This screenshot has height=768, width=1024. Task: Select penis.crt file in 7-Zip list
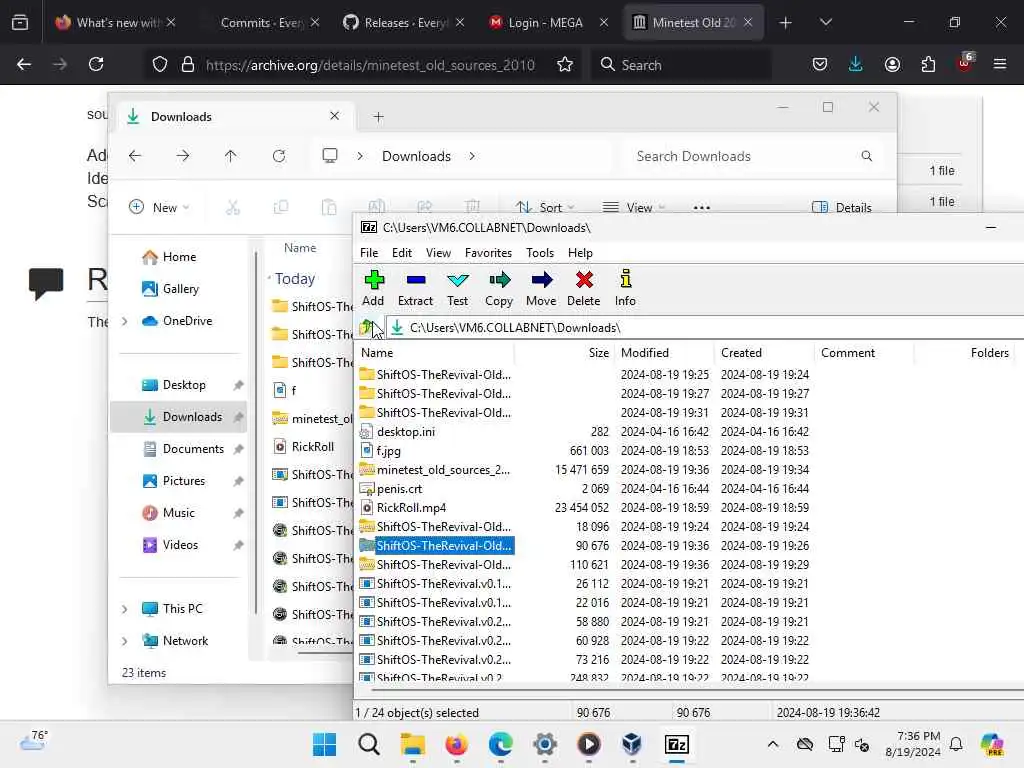(399, 488)
